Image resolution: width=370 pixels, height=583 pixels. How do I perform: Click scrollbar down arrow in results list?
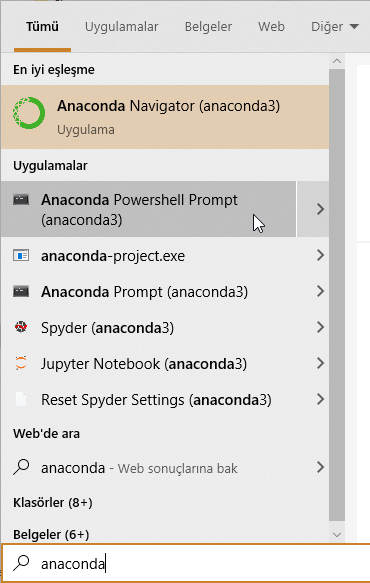(337, 535)
